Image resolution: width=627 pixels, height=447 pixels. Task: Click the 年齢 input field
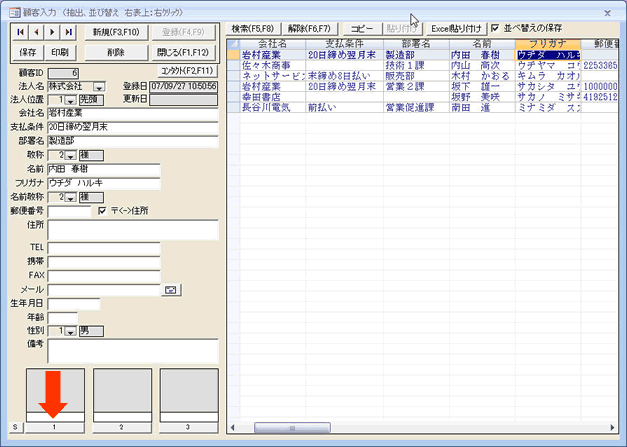(x=62, y=318)
